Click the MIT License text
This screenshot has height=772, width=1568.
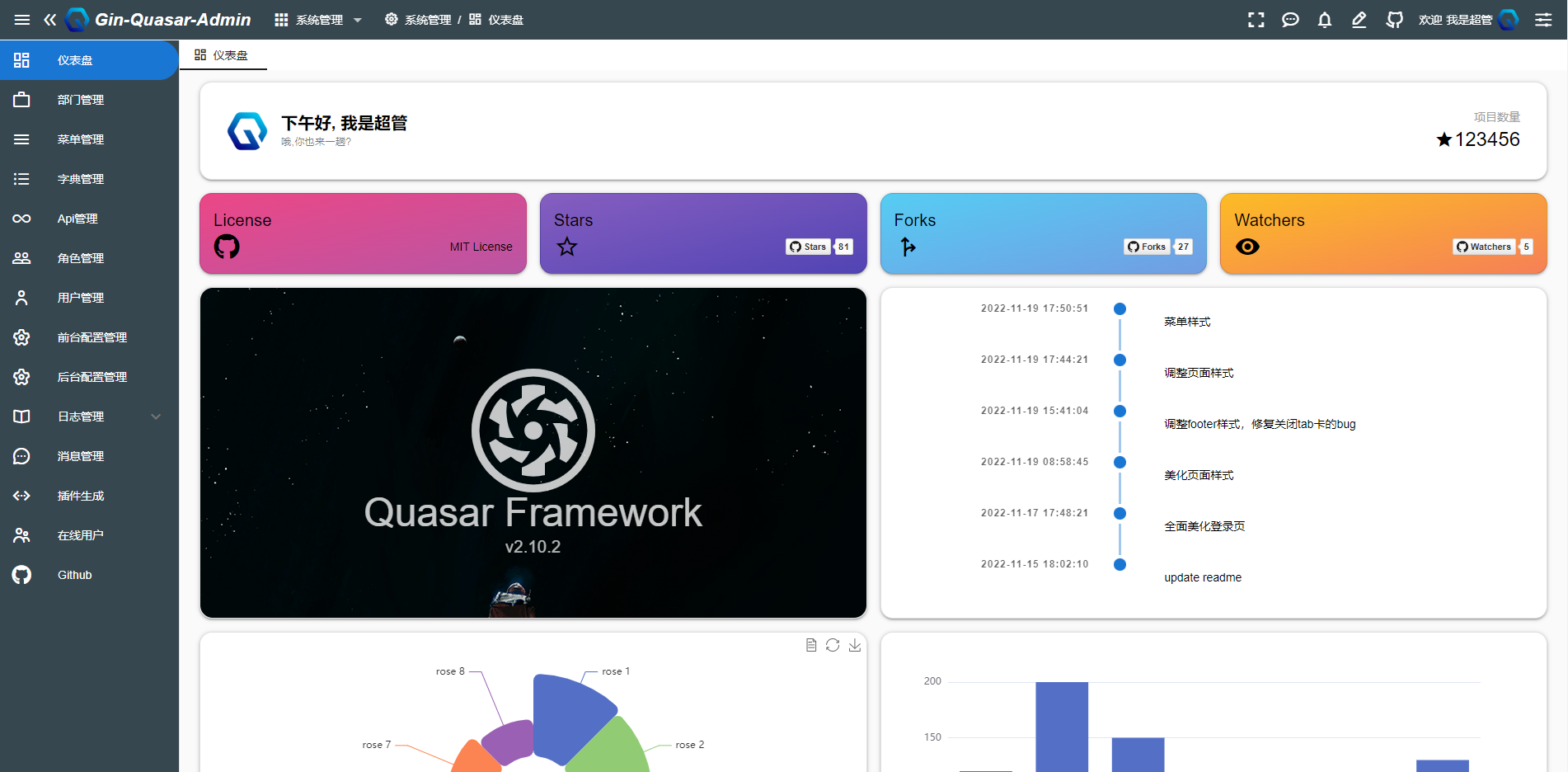[x=481, y=247]
